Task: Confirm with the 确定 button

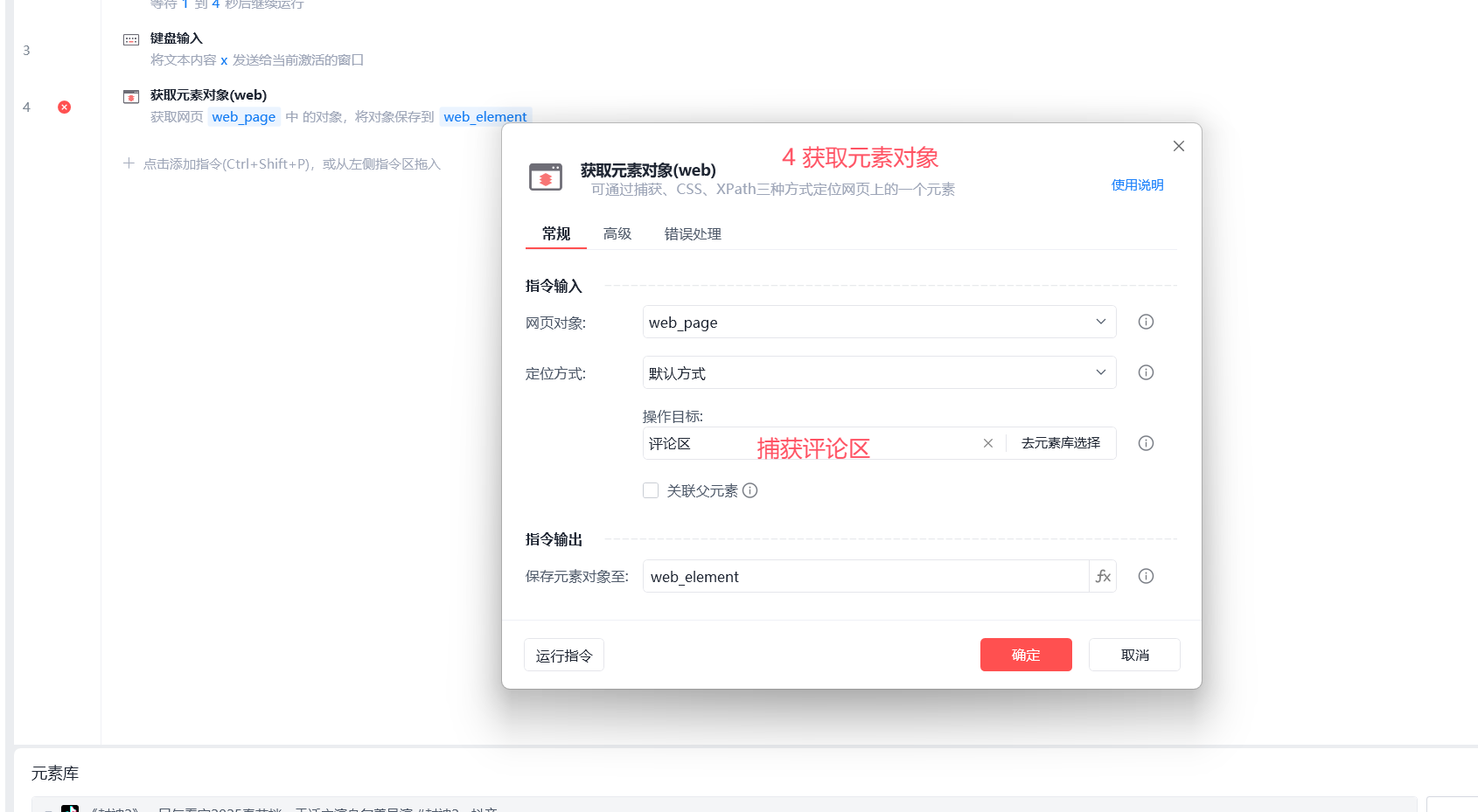Action: (1026, 655)
